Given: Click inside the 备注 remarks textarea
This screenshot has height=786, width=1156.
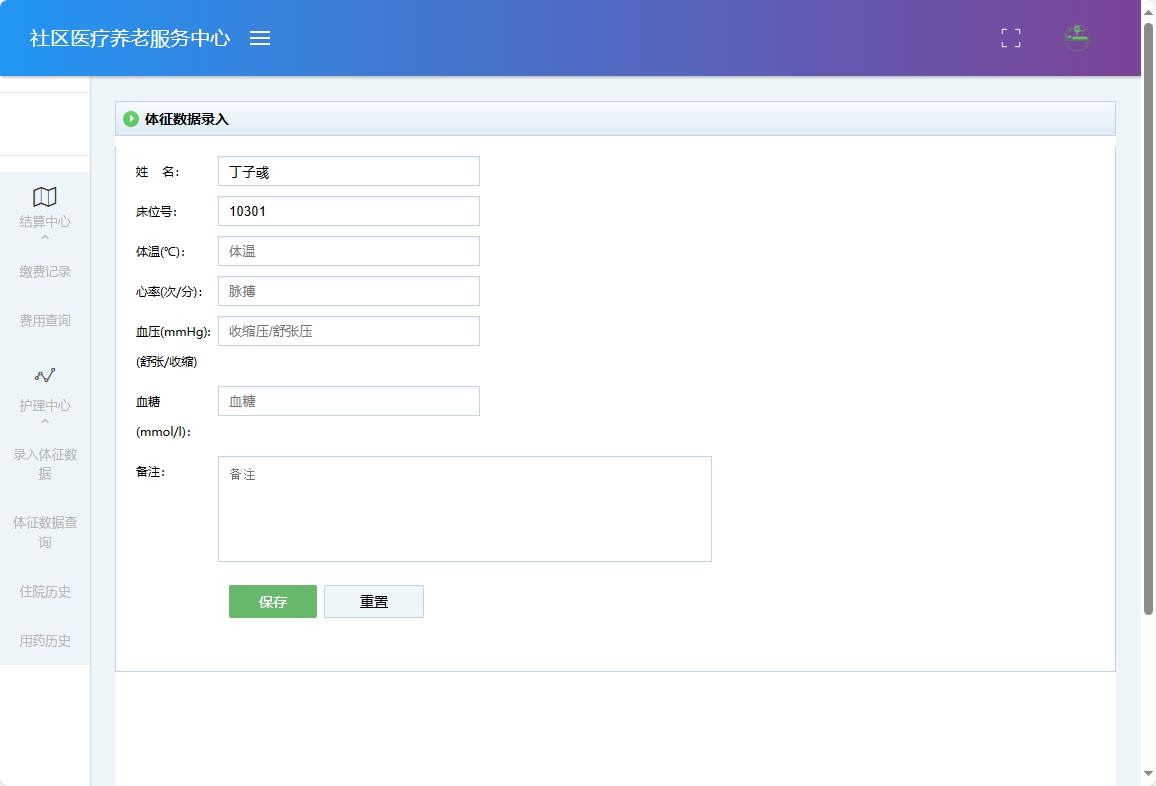Looking at the screenshot, I should 464,508.
